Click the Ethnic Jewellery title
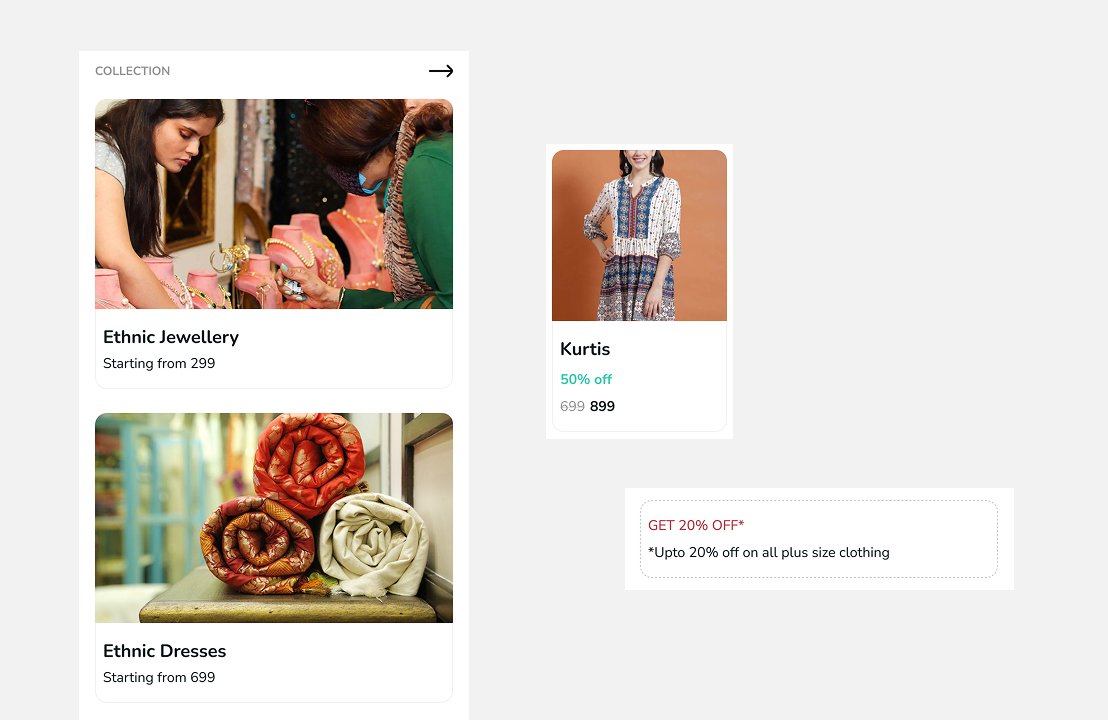Image resolution: width=1108 pixels, height=720 pixels. tap(171, 337)
